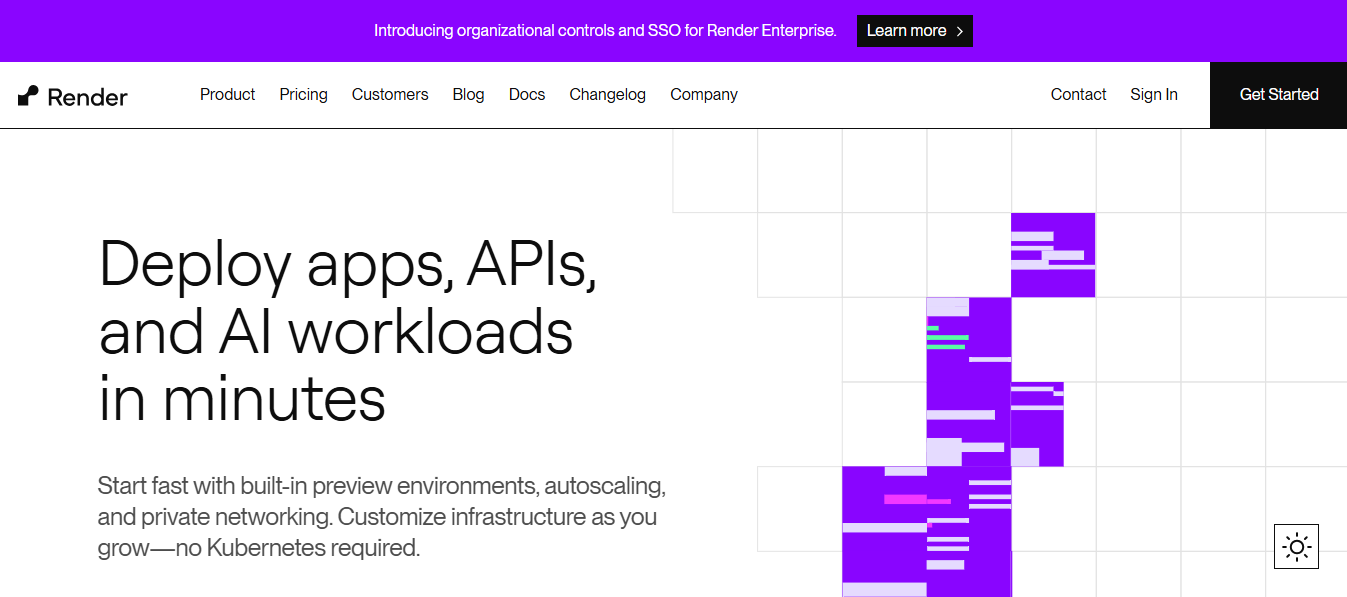Click the Render logo icon
This screenshot has width=1347, height=597.
(x=28, y=96)
